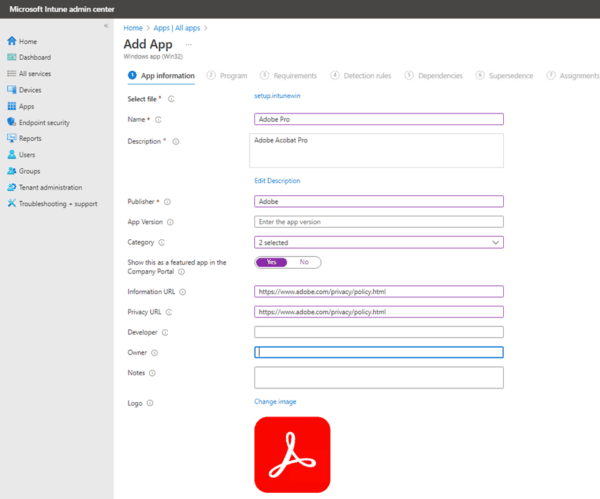This screenshot has height=499, width=600.
Task: Select the App information tab
Action: [161, 76]
